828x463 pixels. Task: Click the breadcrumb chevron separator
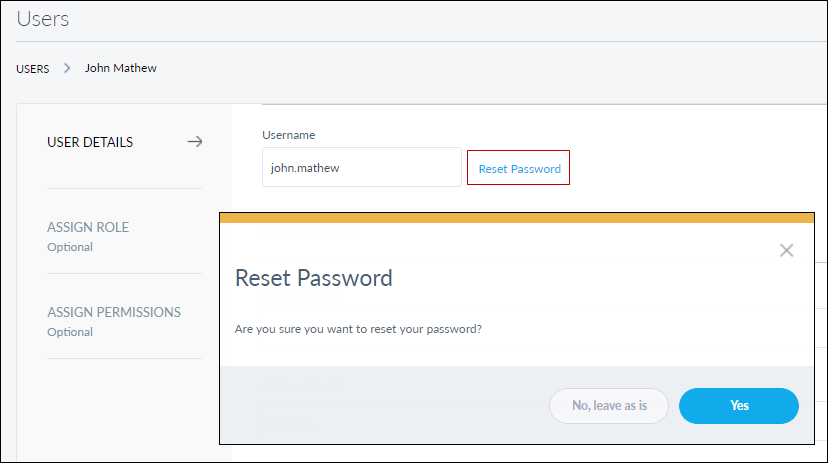[x=67, y=68]
